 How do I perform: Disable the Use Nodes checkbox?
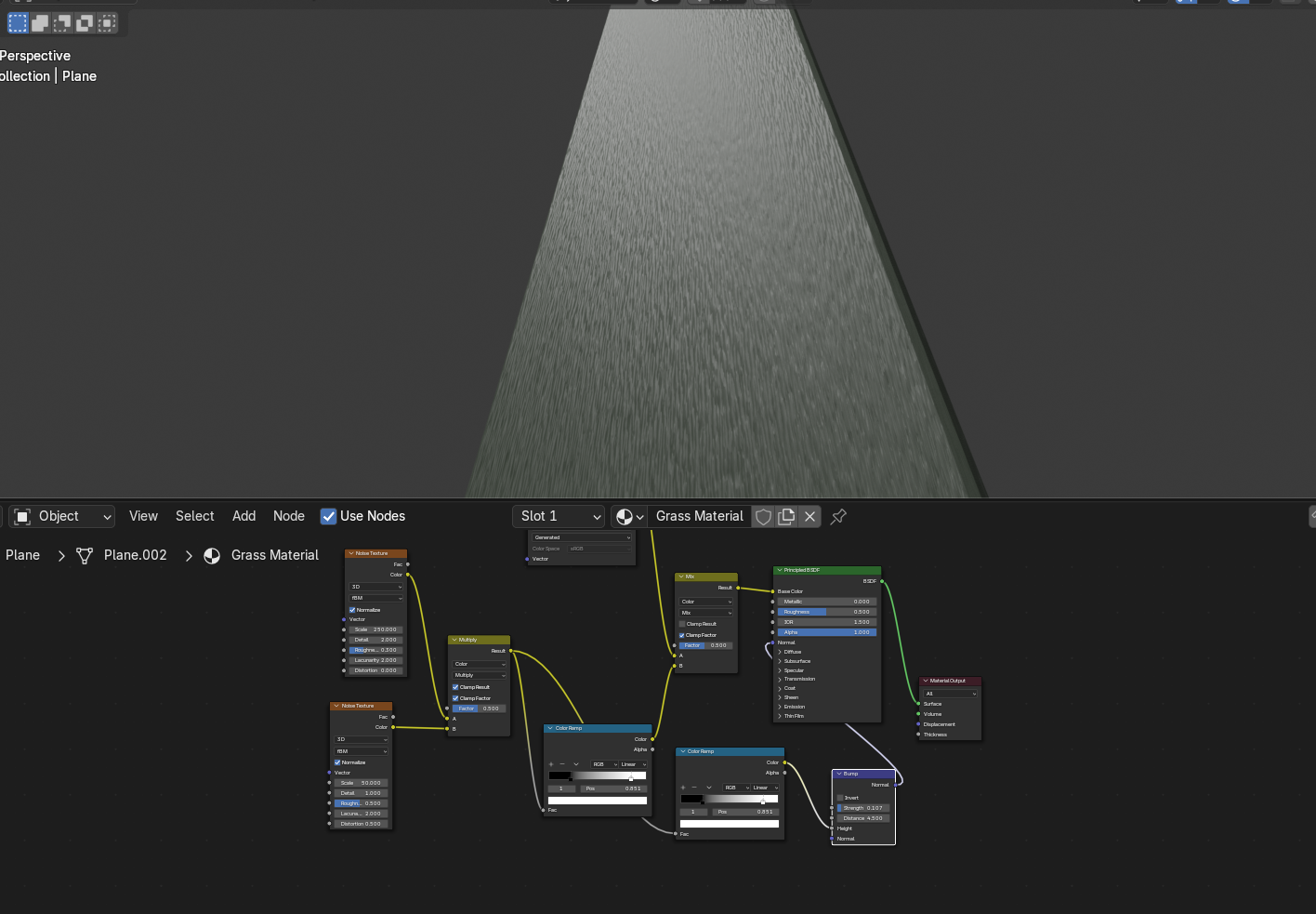(x=328, y=517)
